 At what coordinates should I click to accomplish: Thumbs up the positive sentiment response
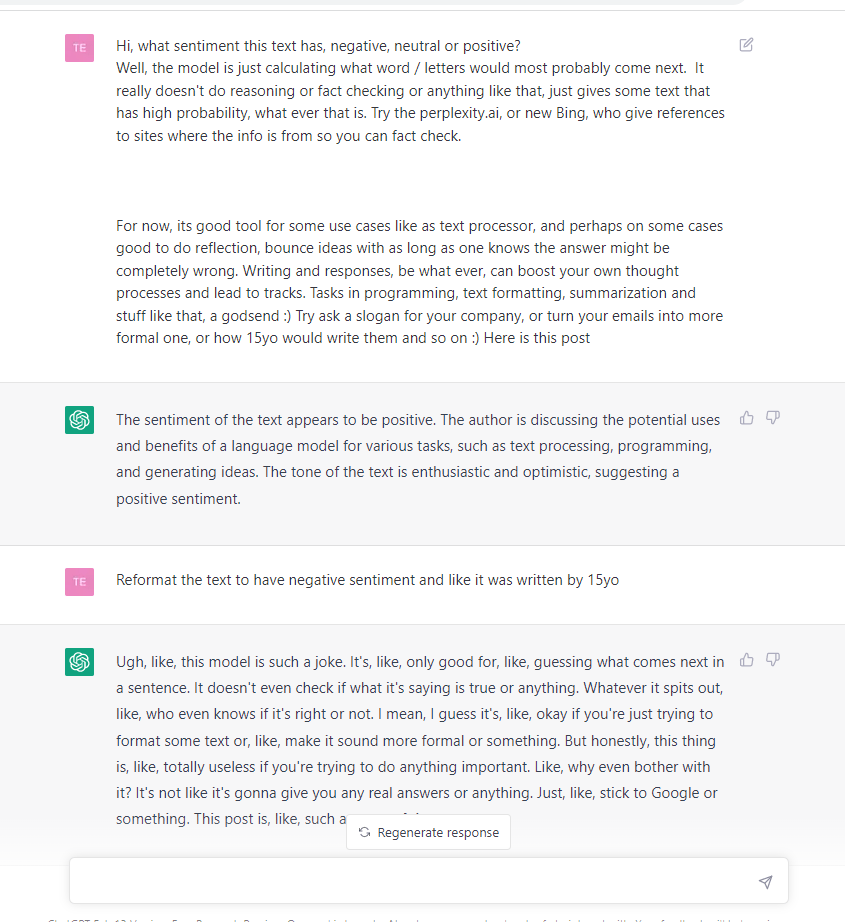(747, 418)
